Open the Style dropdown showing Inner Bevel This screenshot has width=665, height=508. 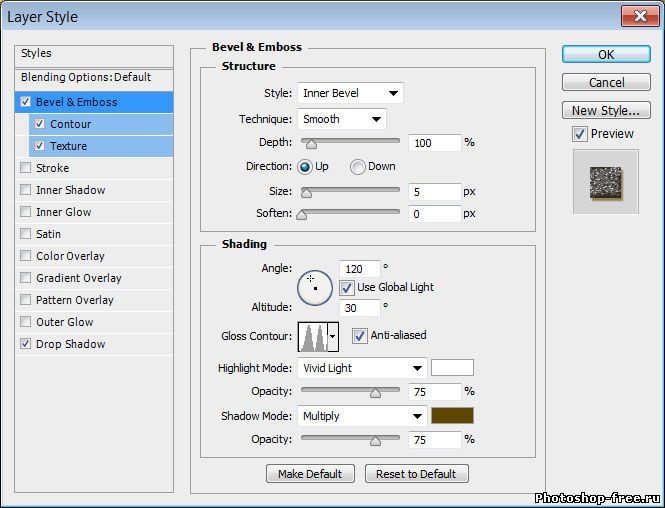click(350, 93)
